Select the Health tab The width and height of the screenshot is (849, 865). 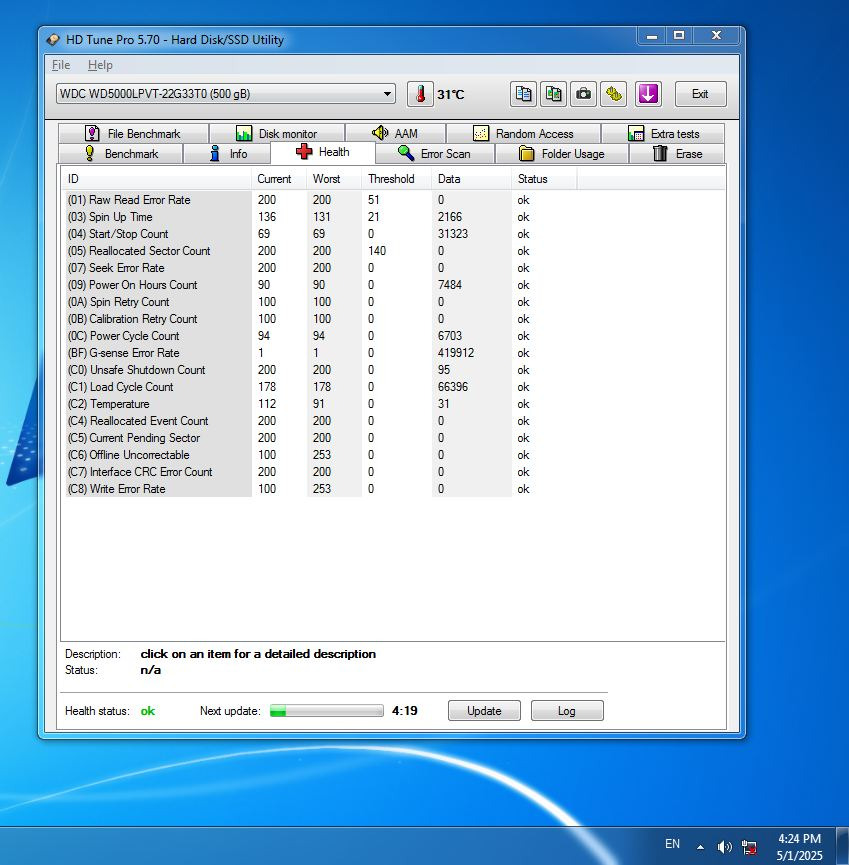(x=323, y=152)
